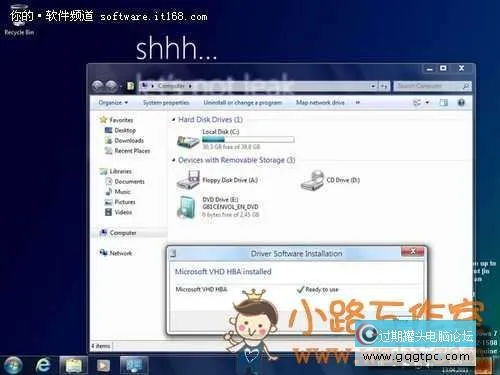Viewport: 500px width, 375px height.
Task: Launch Internet Explorer from taskbar
Action: (x=43, y=365)
